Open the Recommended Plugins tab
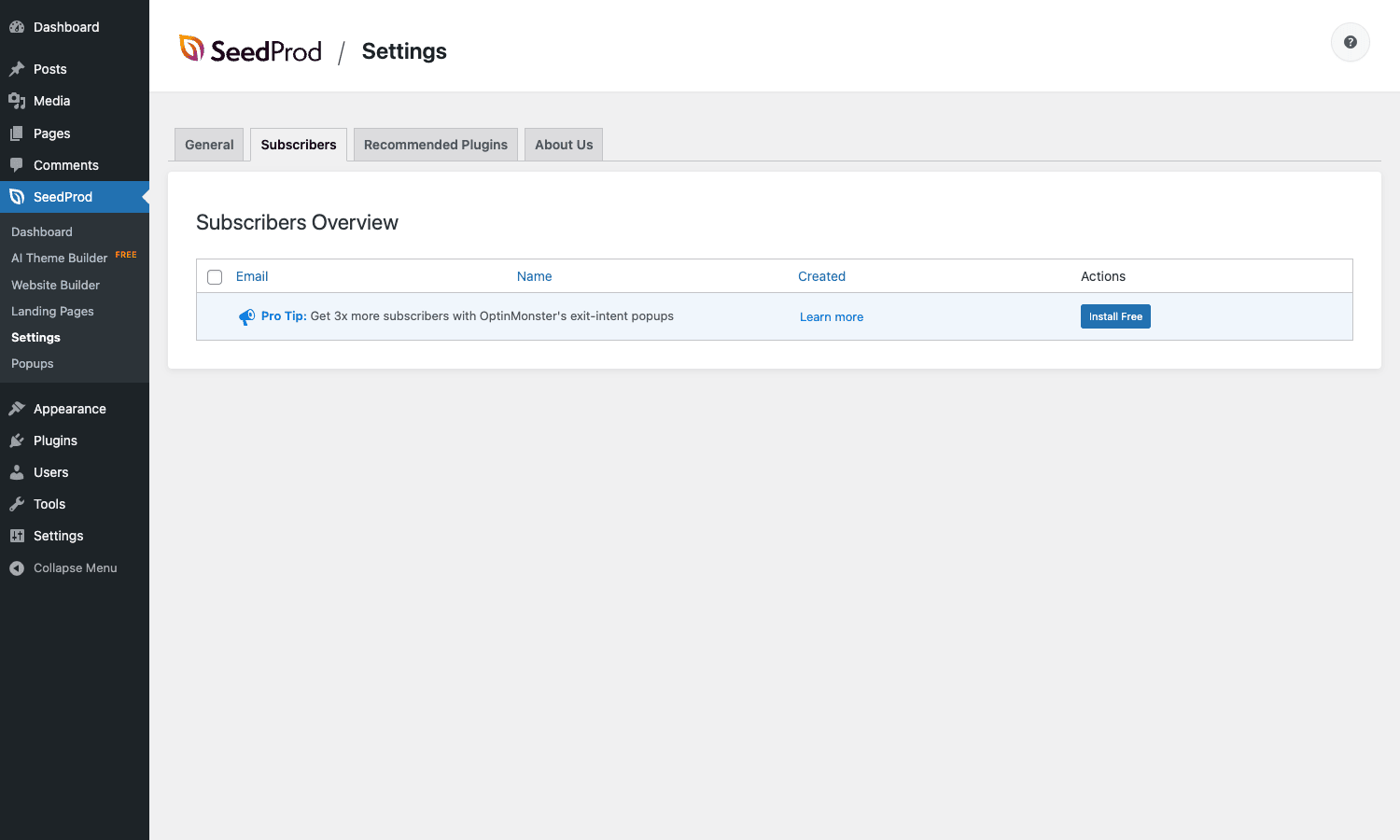Image resolution: width=1400 pixels, height=840 pixels. click(436, 145)
